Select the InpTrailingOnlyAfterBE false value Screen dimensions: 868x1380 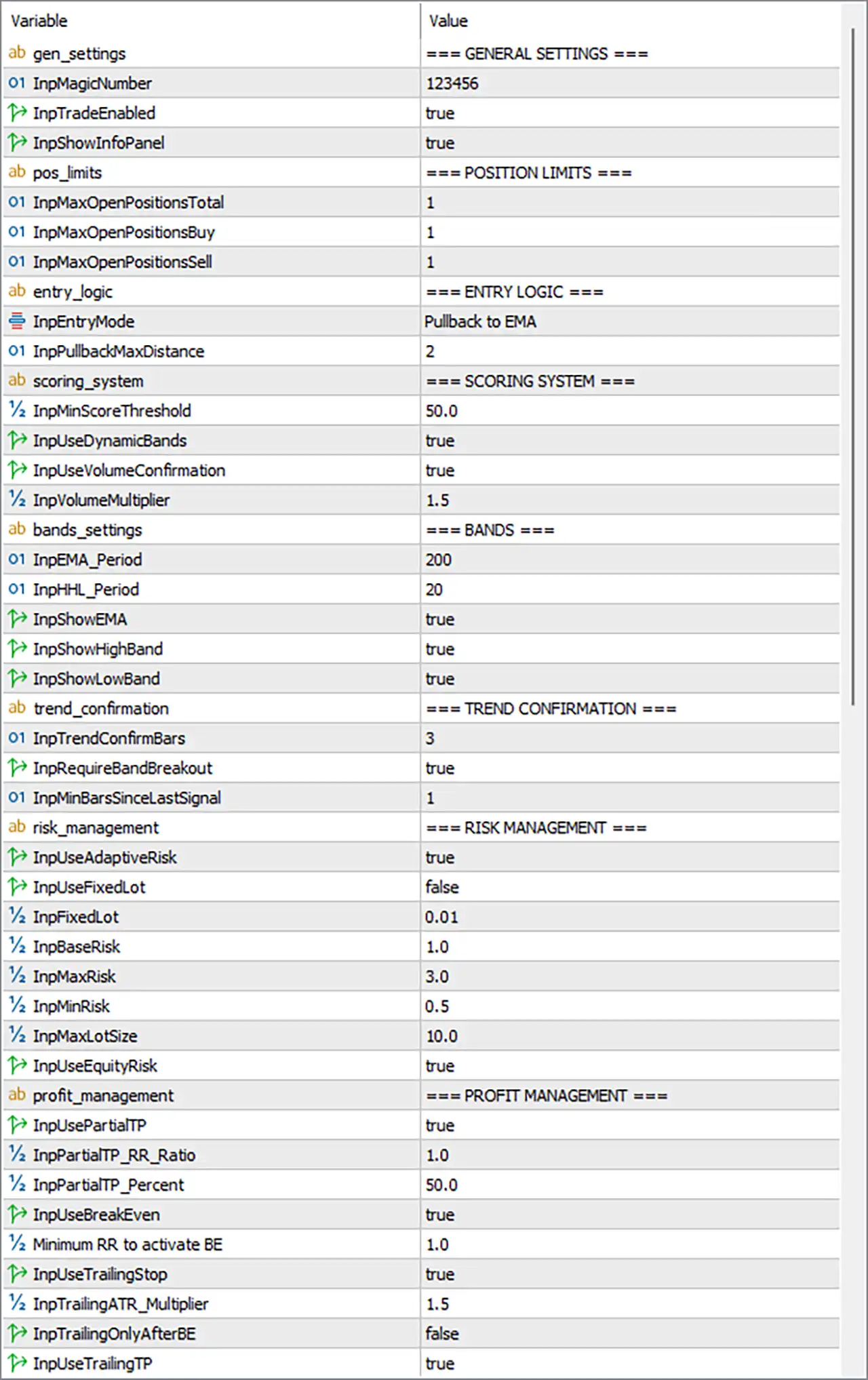[442, 1334]
